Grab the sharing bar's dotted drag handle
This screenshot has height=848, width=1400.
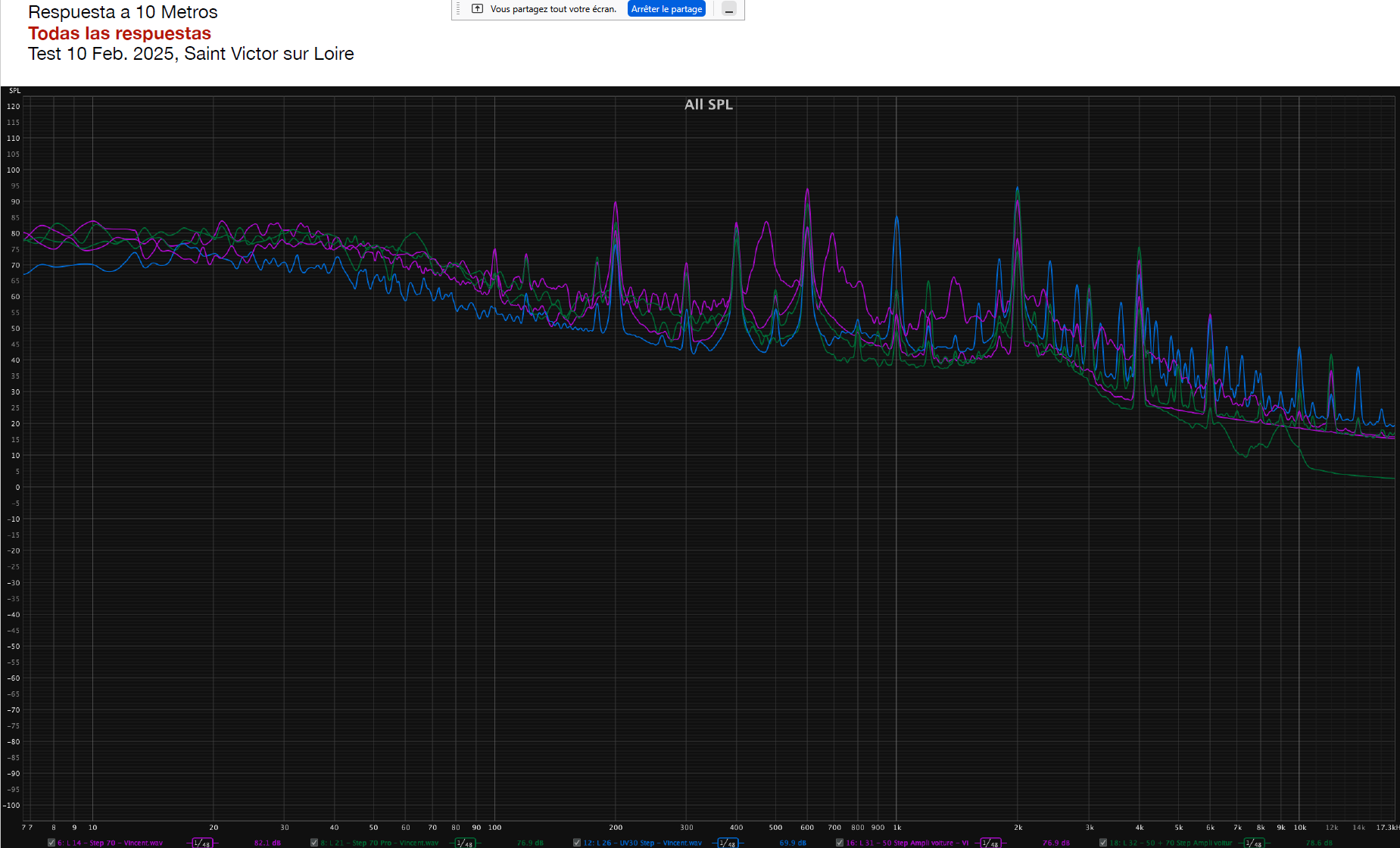click(x=458, y=9)
